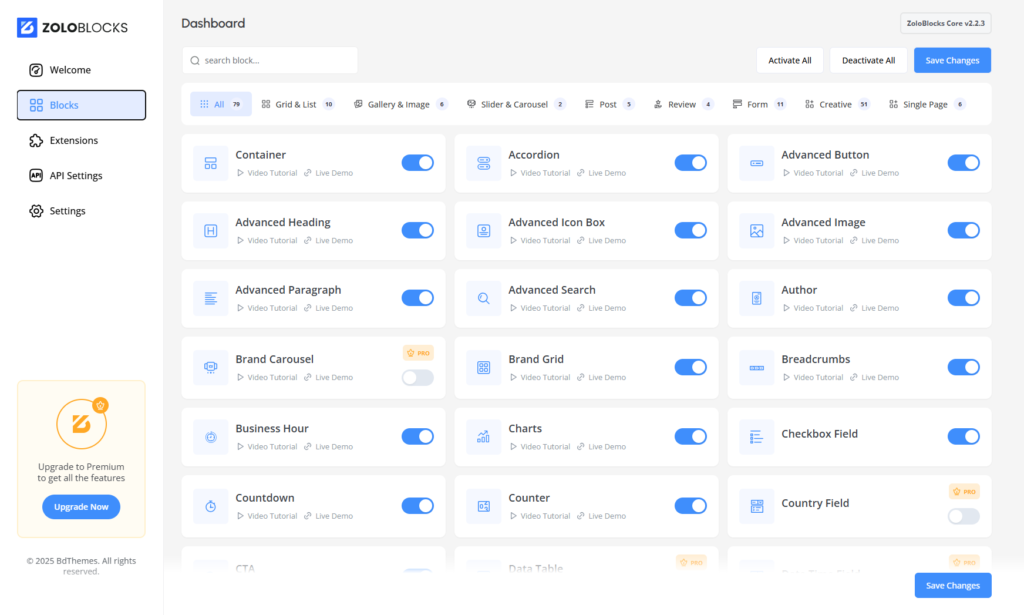Click the Charts block icon

[483, 437]
